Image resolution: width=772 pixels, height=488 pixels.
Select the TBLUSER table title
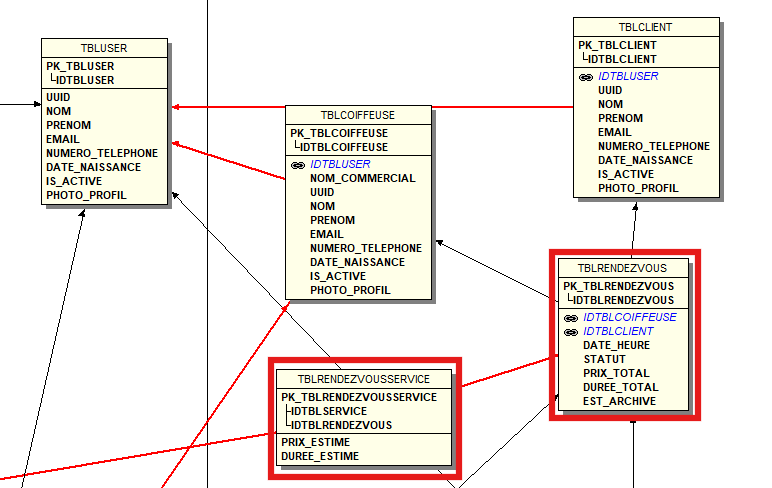[104, 48]
